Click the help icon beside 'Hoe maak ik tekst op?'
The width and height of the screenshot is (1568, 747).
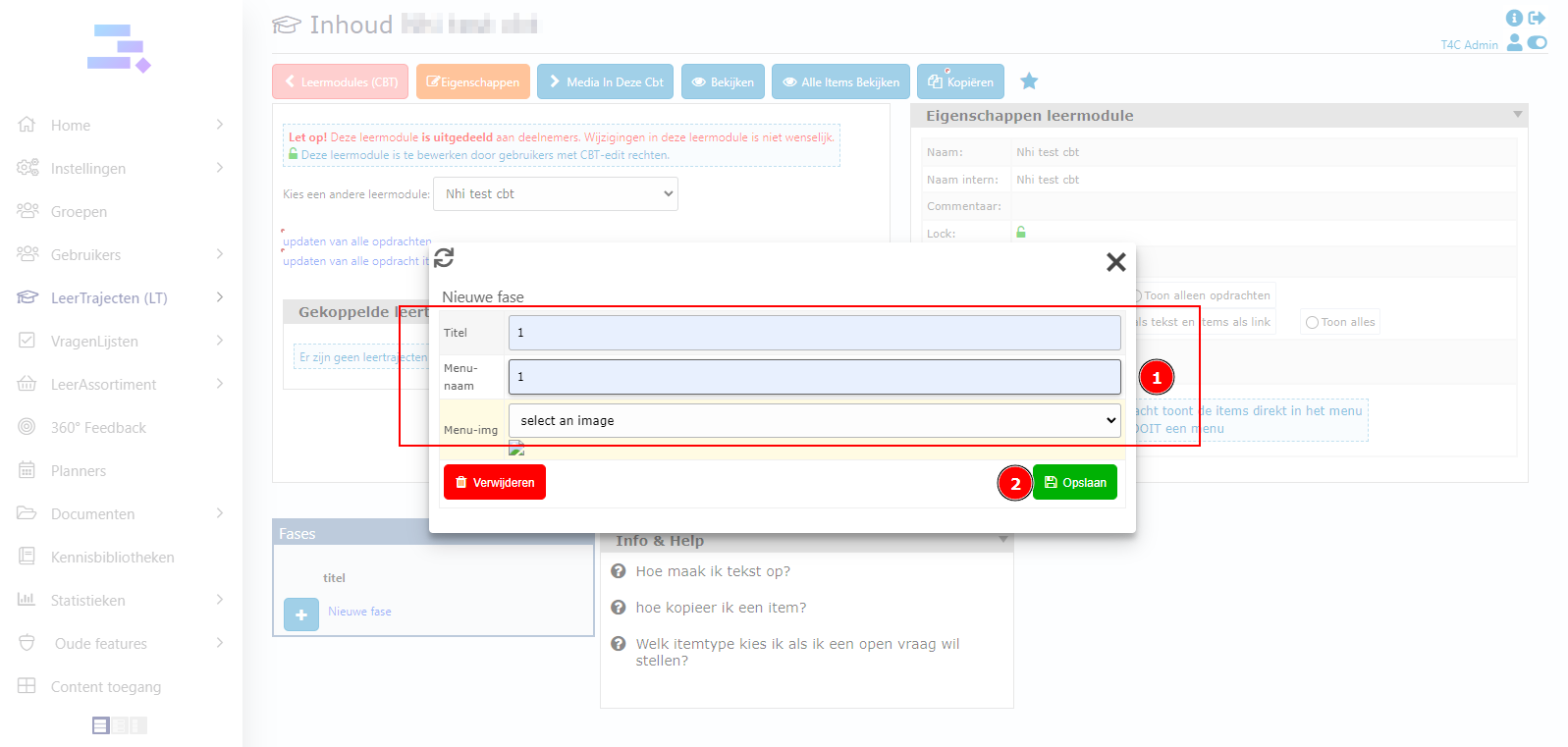(x=619, y=571)
